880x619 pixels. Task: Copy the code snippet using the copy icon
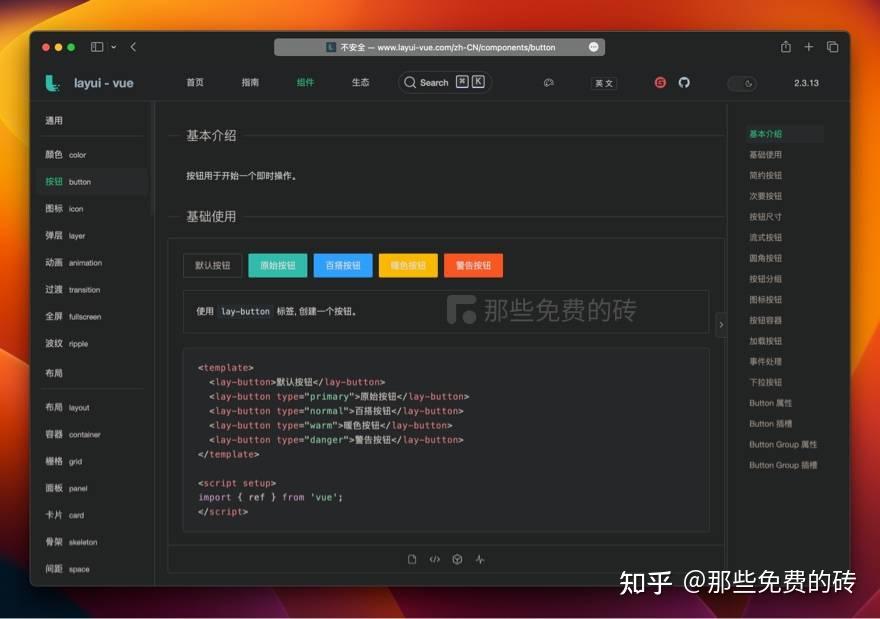[412, 560]
